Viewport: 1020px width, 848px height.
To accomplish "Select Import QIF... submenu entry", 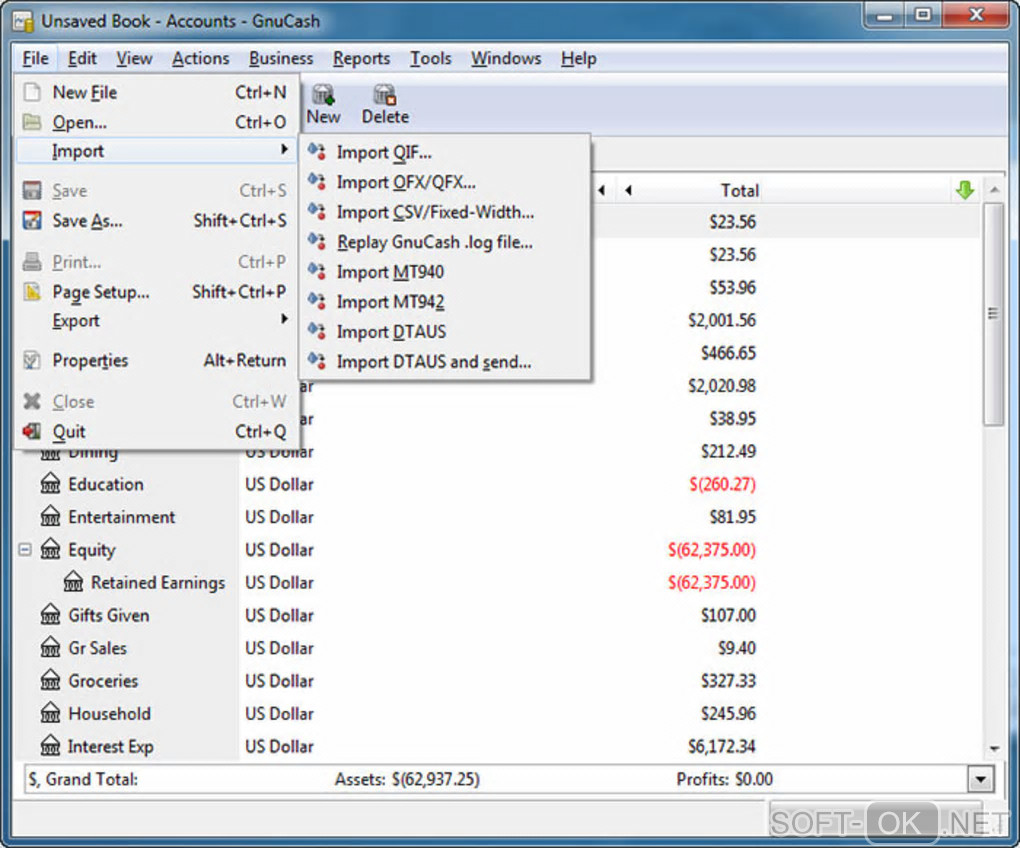I will 445,152.
